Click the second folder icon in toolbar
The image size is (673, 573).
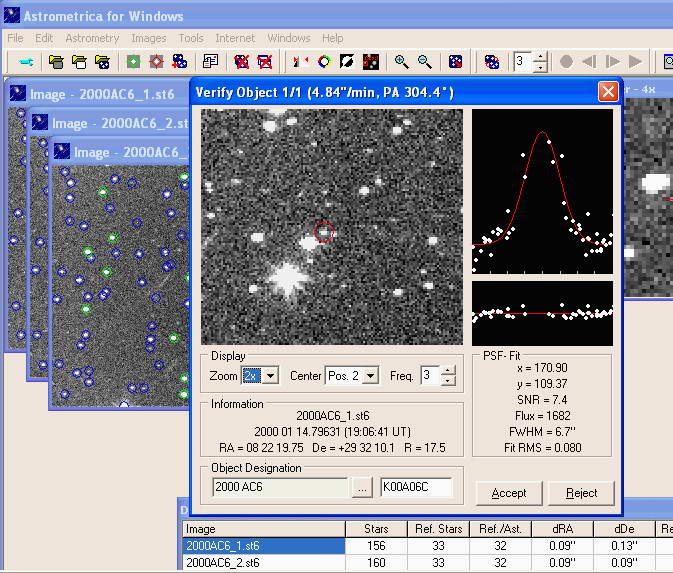79,62
